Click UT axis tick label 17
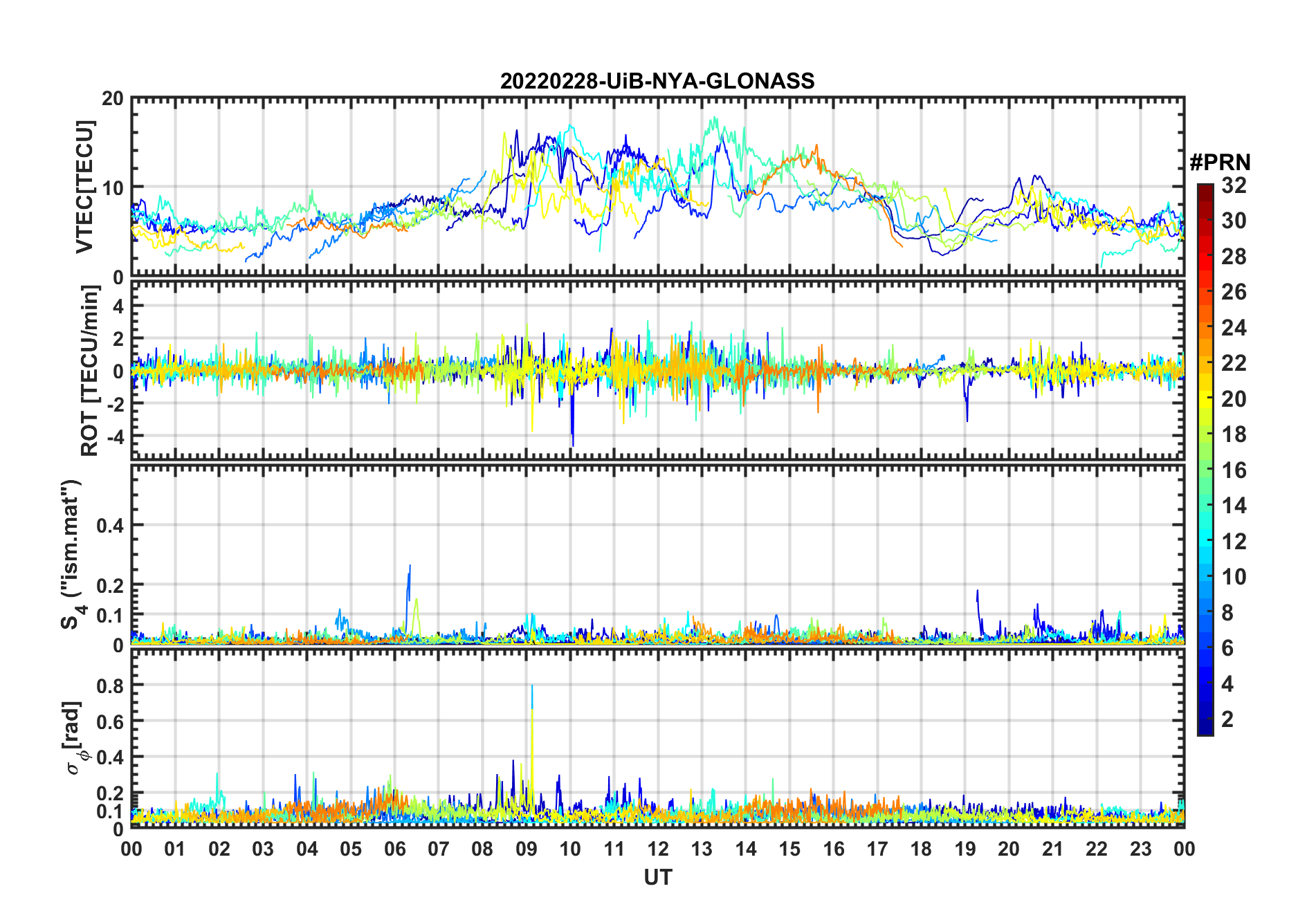The width and height of the screenshot is (1316, 920). pyautogui.click(x=877, y=849)
